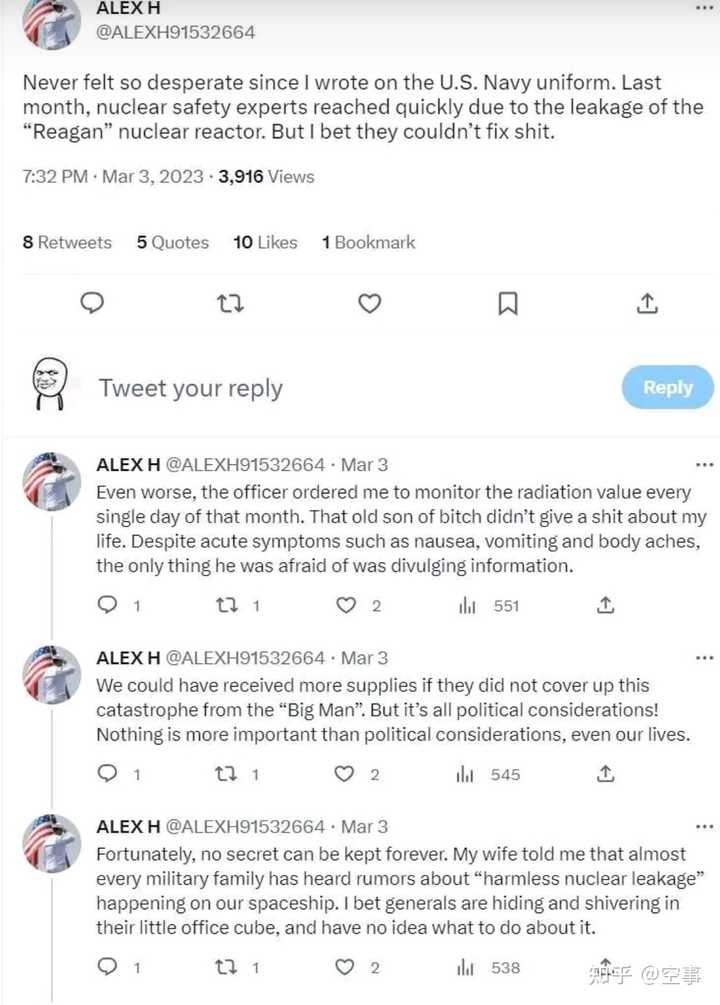The width and height of the screenshot is (720, 1005).
Task: Reply to the tweet about "harmless nuclear leakage"
Action: coord(107,967)
